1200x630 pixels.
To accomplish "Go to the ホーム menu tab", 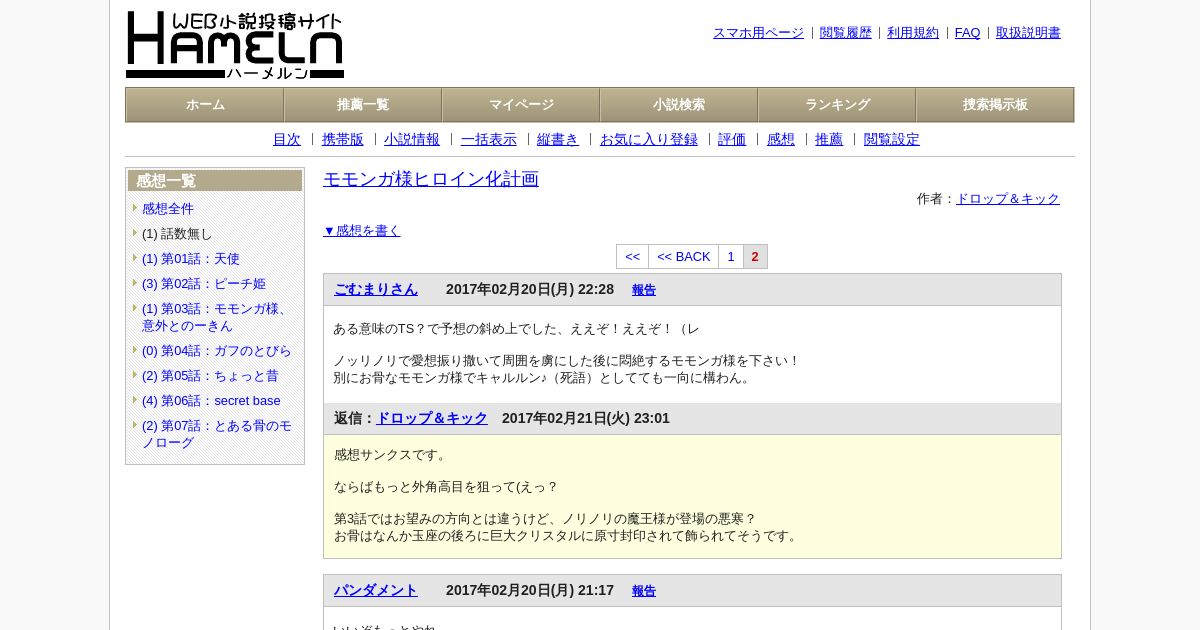I will (x=205, y=105).
